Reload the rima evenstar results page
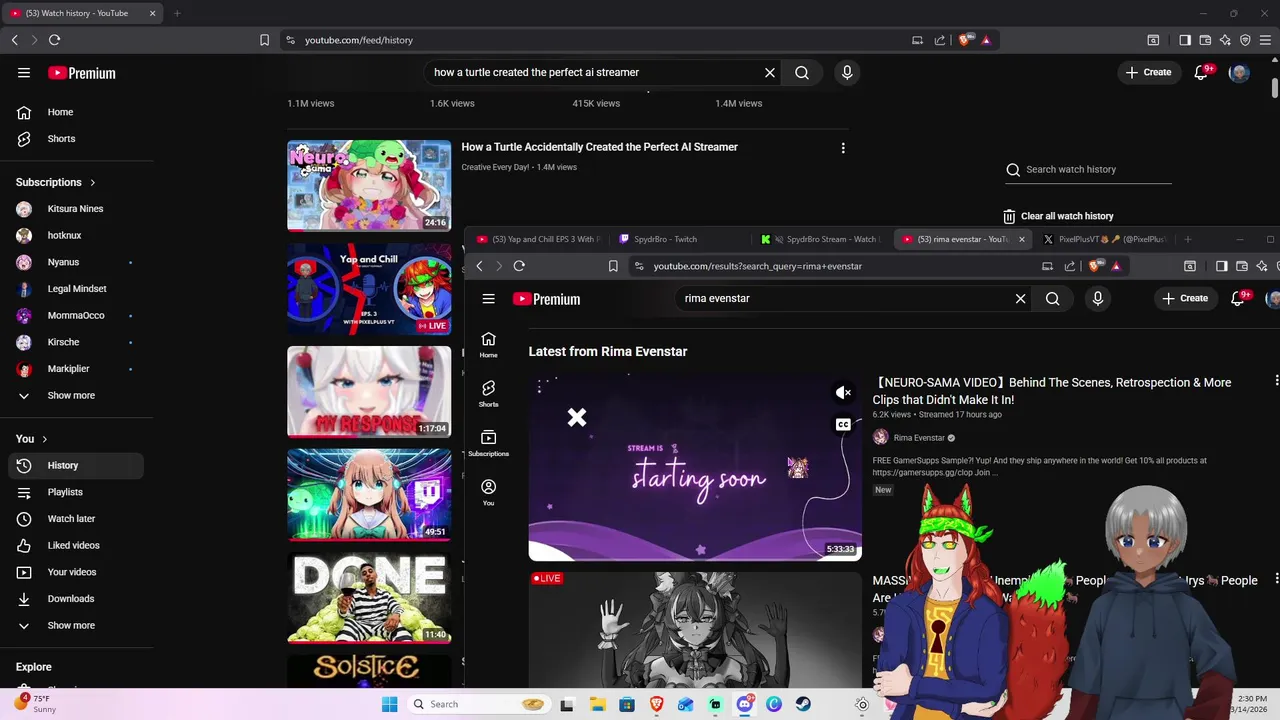The image size is (1280, 720). click(519, 266)
